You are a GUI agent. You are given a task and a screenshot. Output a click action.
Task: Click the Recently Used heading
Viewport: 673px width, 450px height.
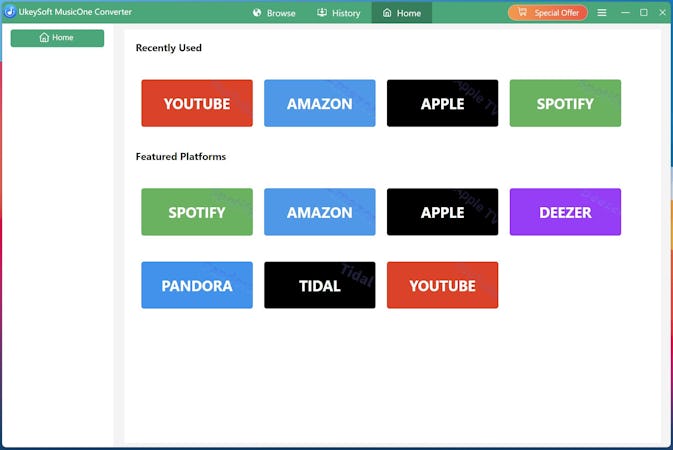tap(169, 48)
